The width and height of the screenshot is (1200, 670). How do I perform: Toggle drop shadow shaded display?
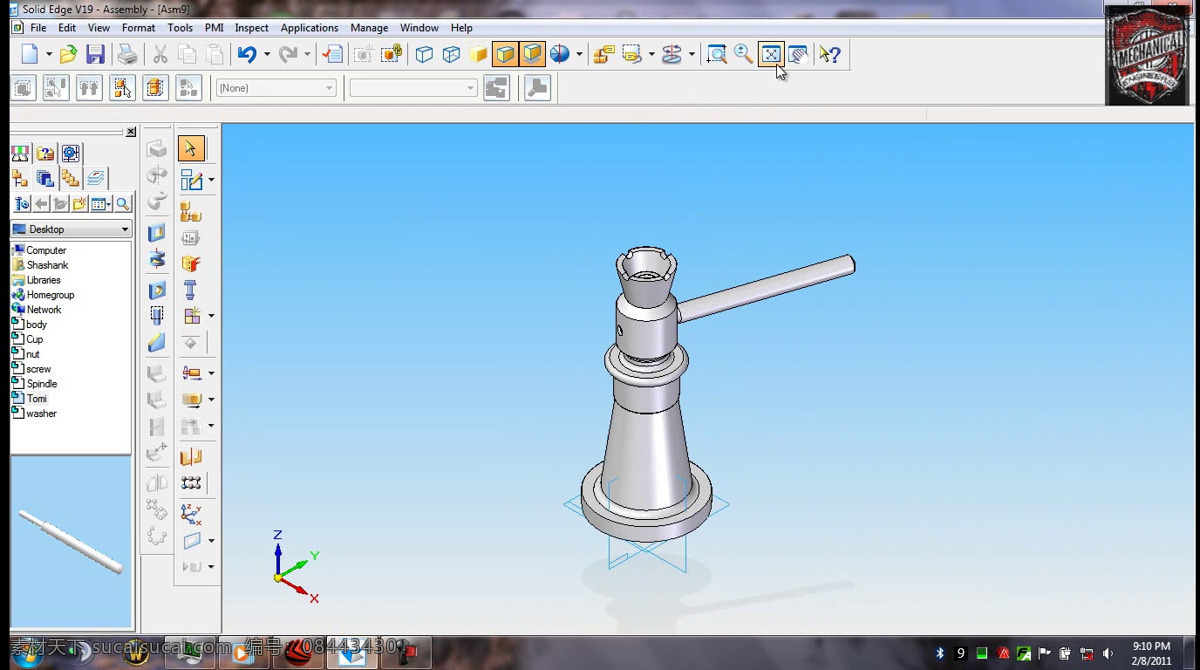(x=532, y=54)
